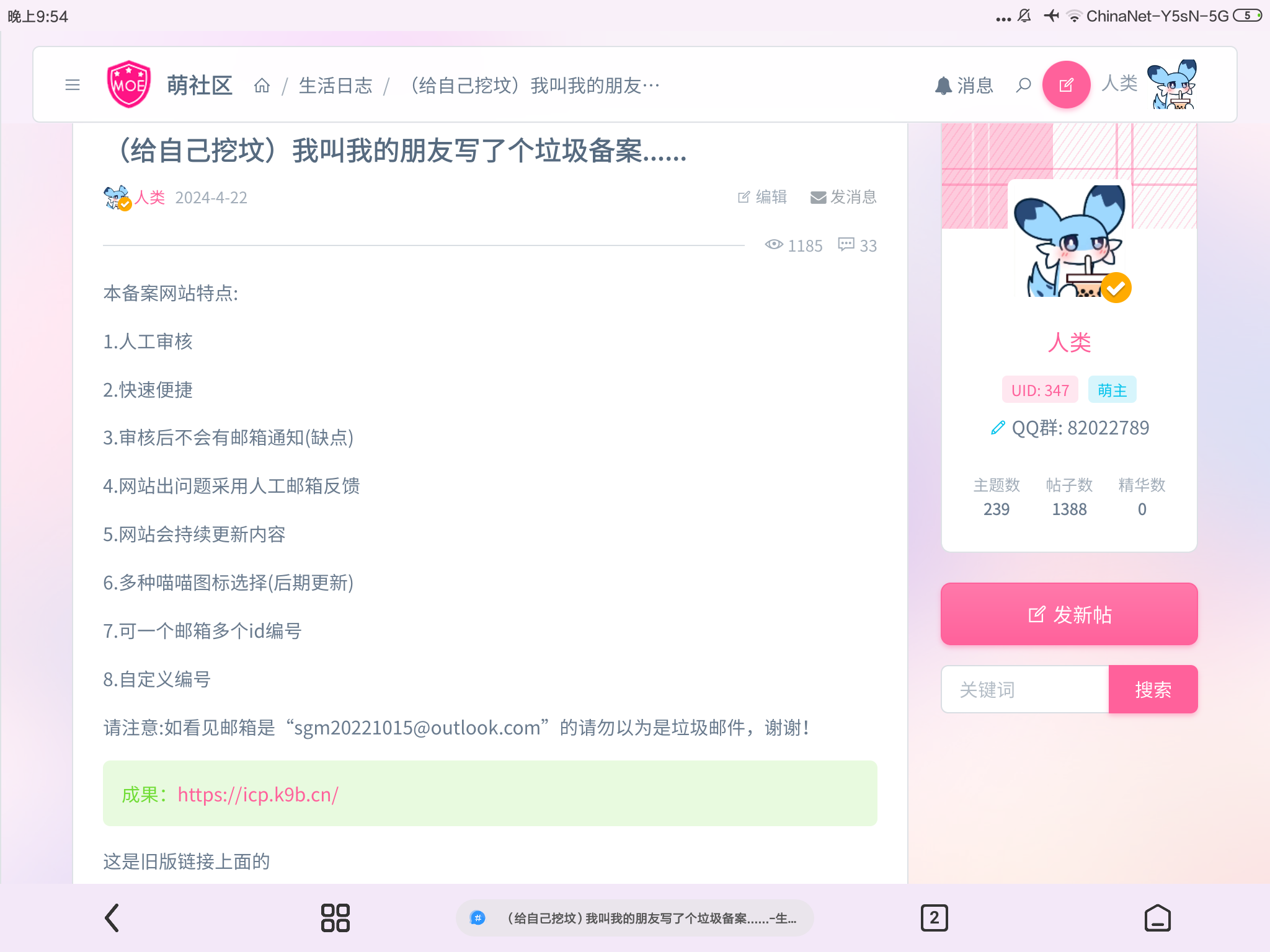Open the sidebar author avatar

[1070, 240]
